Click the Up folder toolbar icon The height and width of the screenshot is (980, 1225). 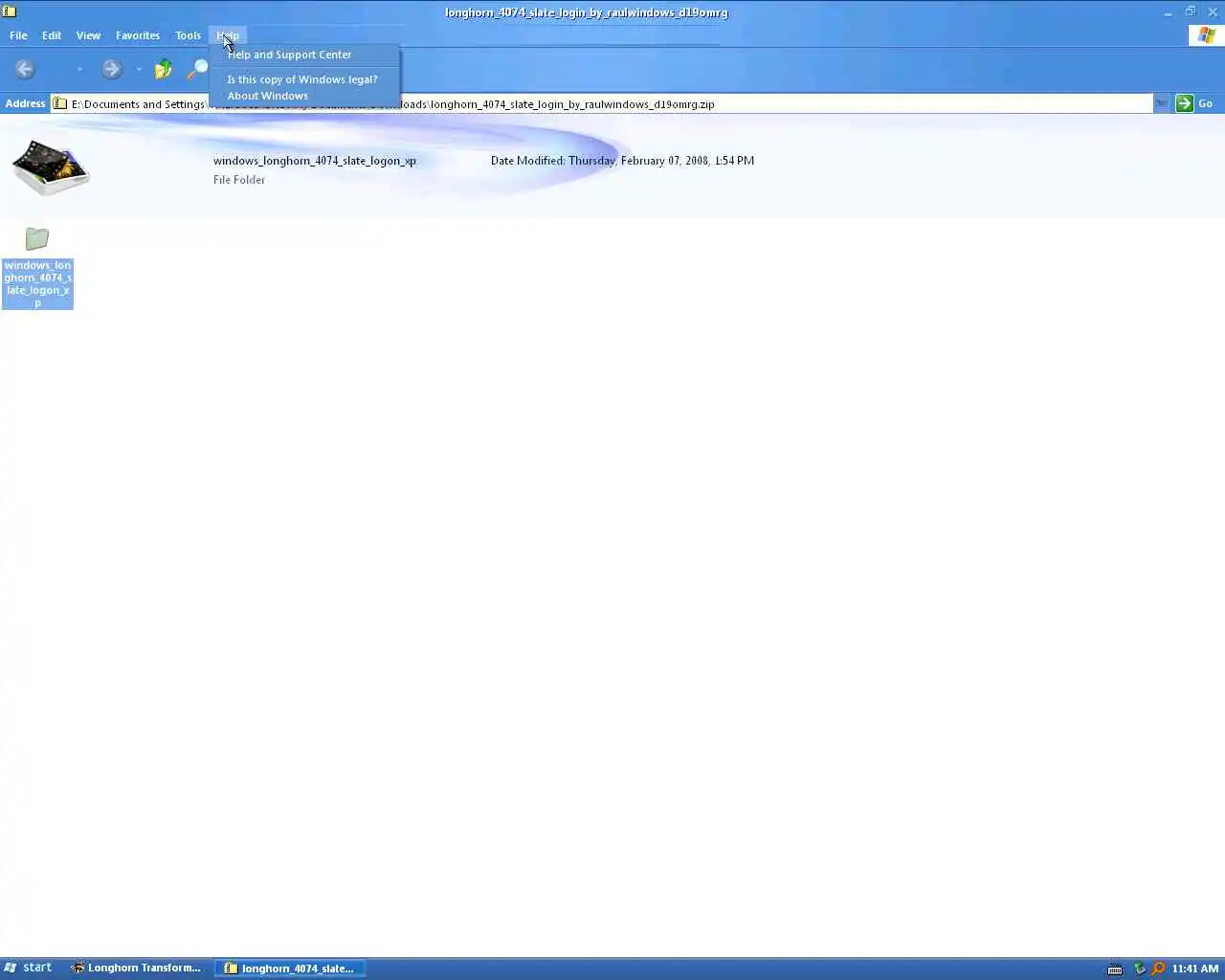(x=164, y=69)
